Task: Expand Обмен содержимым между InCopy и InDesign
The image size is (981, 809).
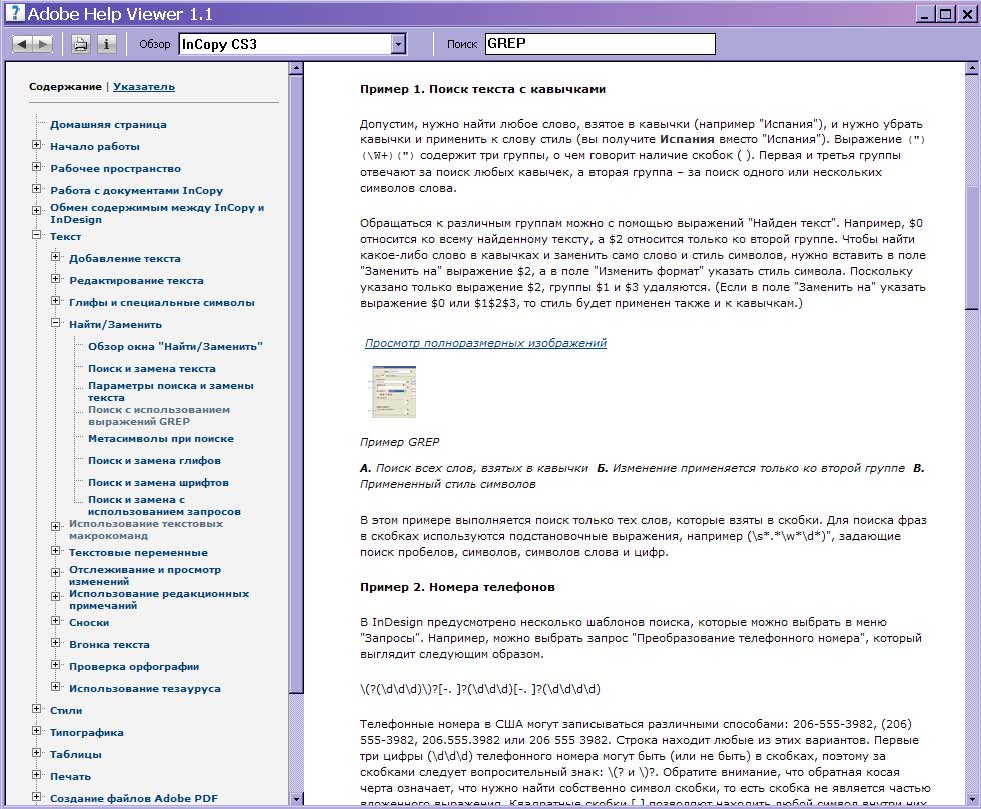Action: coord(36,211)
